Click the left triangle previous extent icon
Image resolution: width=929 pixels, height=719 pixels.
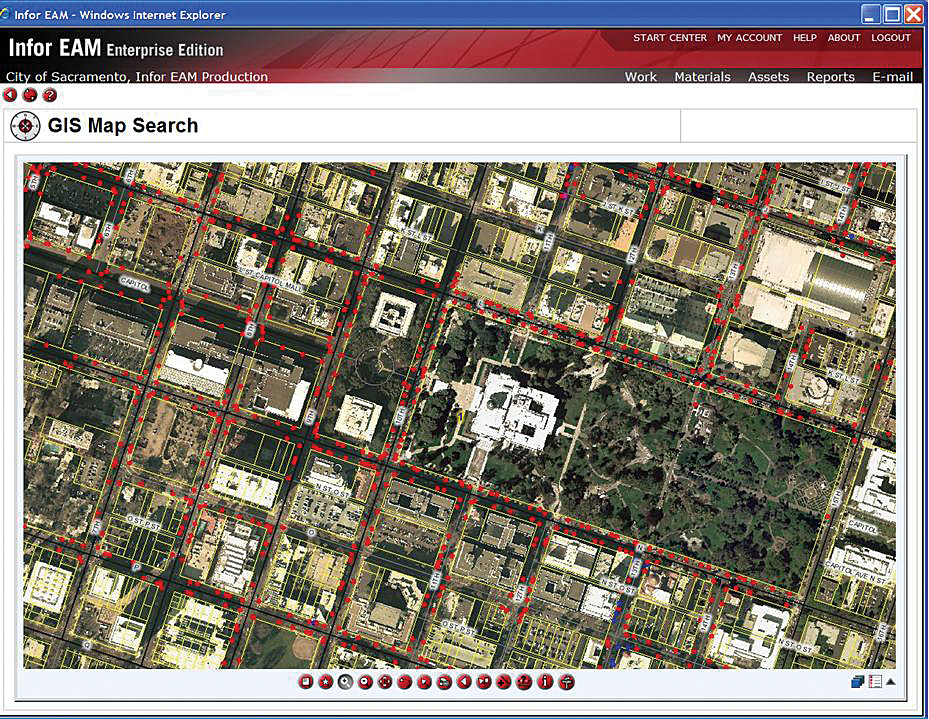click(x=464, y=682)
